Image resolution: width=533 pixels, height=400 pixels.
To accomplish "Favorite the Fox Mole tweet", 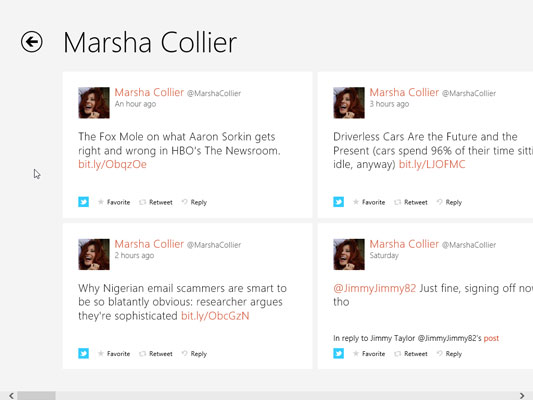I will click(x=114, y=202).
